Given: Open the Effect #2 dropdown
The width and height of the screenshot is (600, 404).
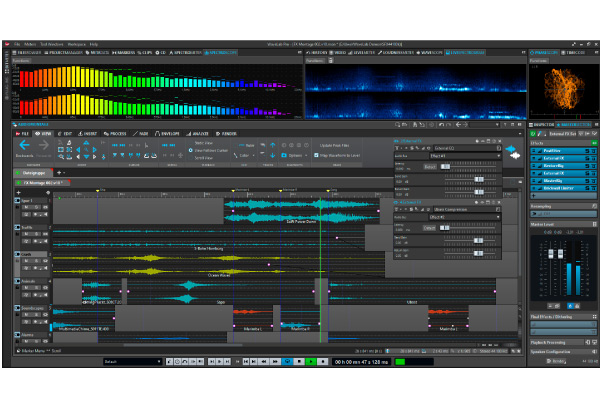Looking at the screenshot, I should 465,217.
